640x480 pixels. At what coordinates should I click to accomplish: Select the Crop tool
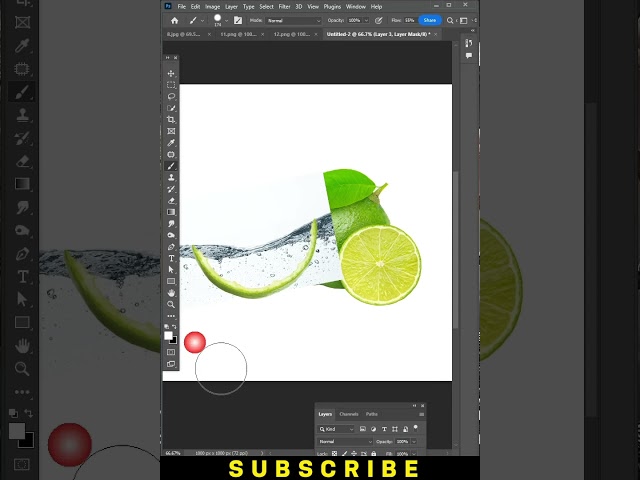pos(171,120)
